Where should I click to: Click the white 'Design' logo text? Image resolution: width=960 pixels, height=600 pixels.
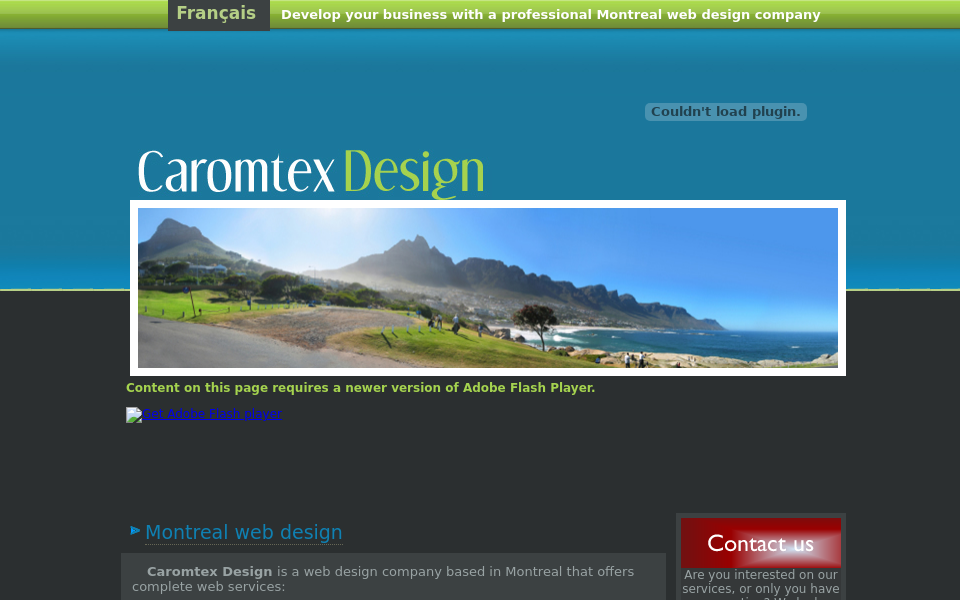pyautogui.click(x=413, y=171)
